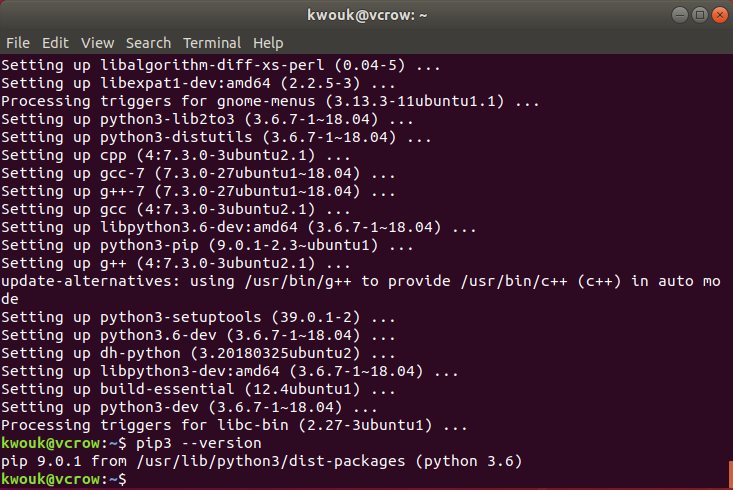The image size is (733, 490).
Task: Open the Edit menu
Action: pos(55,43)
